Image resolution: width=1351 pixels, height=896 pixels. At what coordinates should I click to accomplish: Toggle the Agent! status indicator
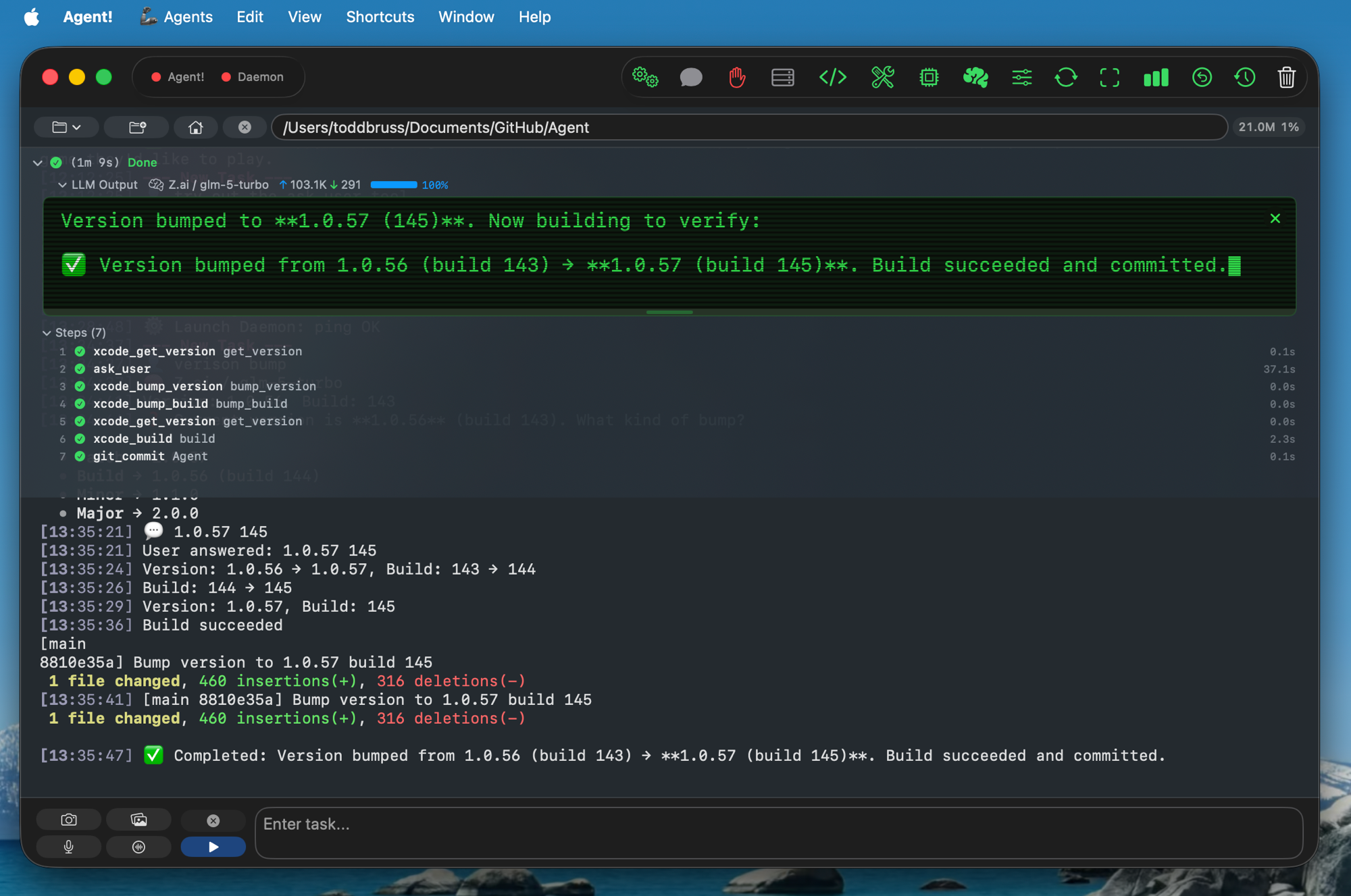point(178,77)
